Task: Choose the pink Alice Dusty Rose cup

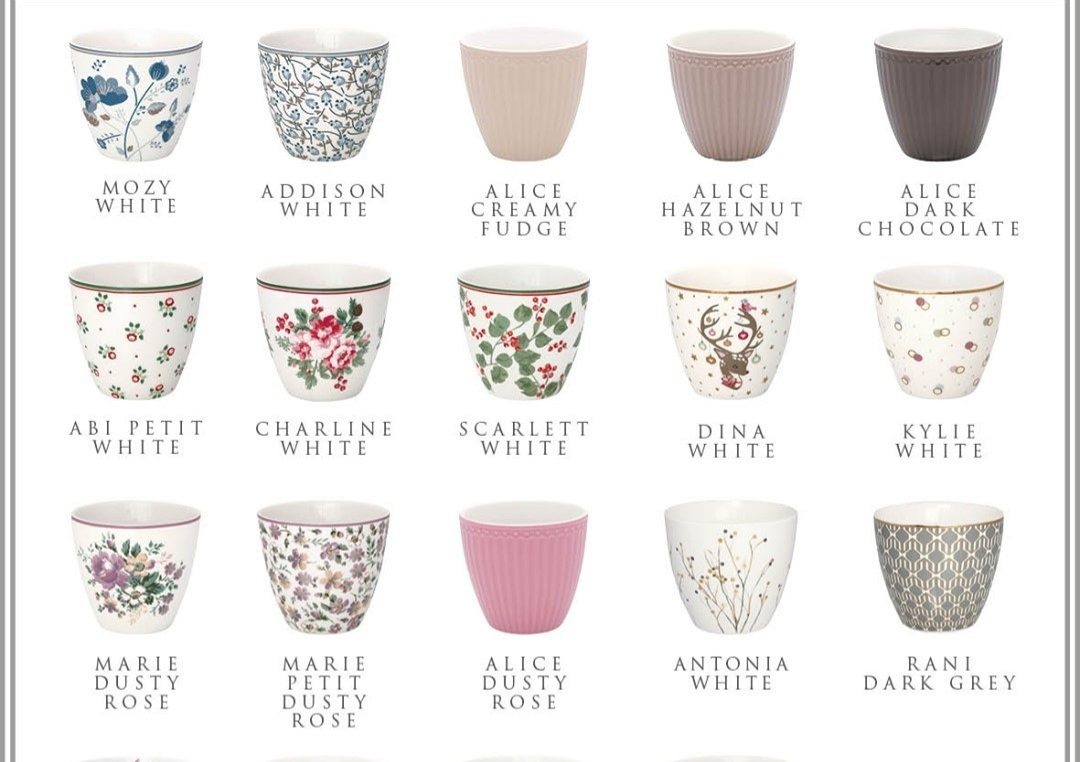Action: (x=523, y=567)
